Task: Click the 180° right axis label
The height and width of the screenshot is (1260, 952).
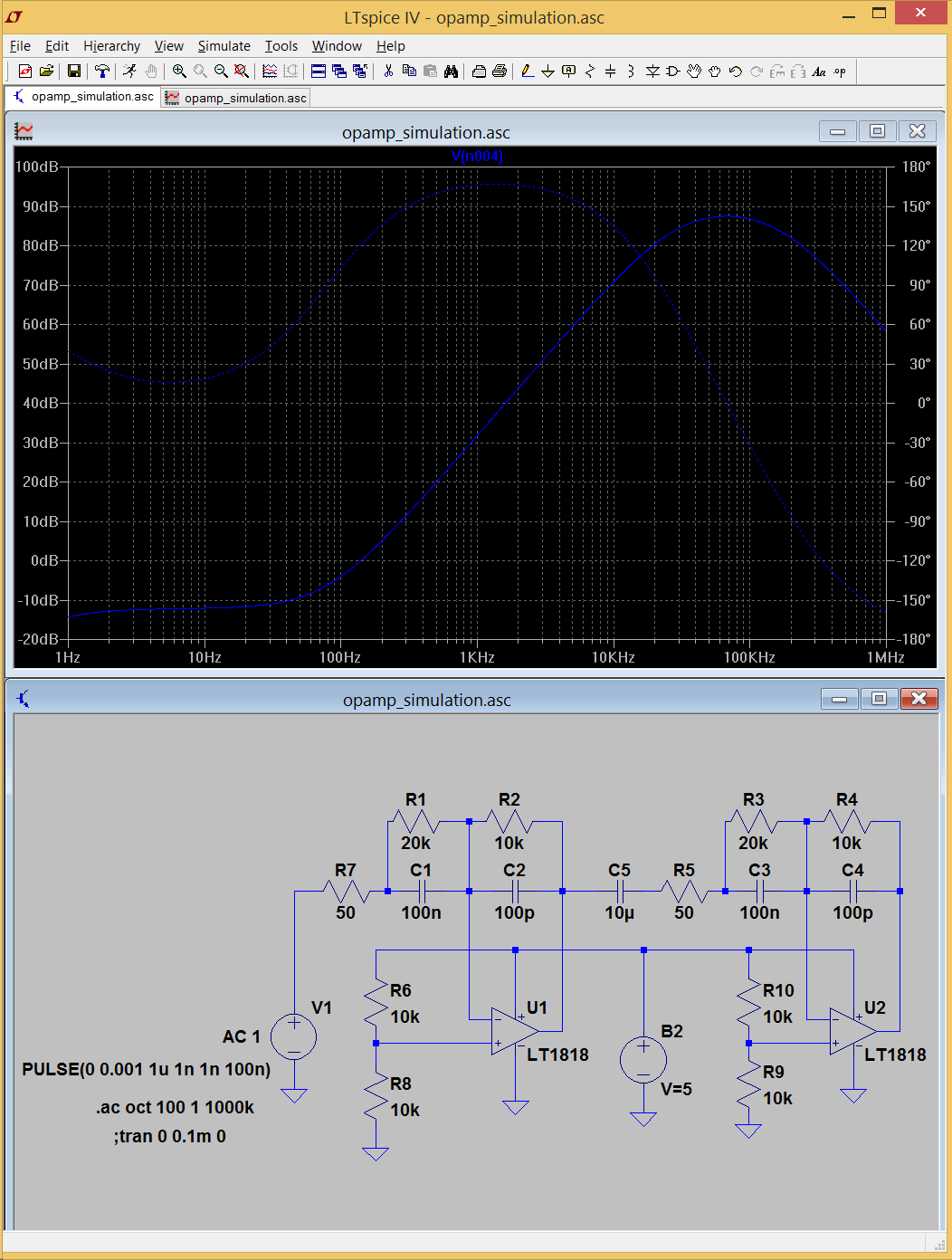Action: [916, 167]
